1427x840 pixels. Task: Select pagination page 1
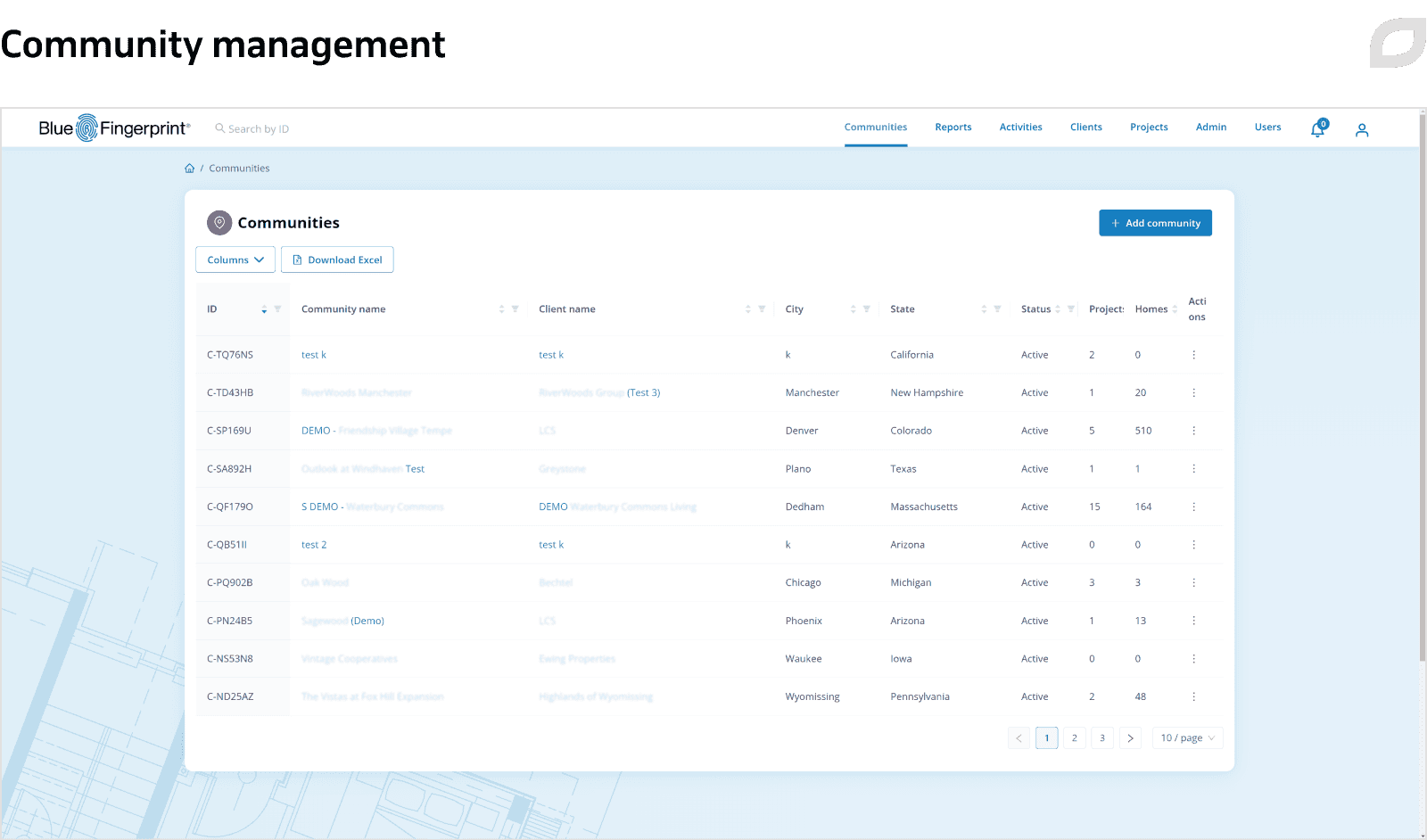click(1047, 738)
